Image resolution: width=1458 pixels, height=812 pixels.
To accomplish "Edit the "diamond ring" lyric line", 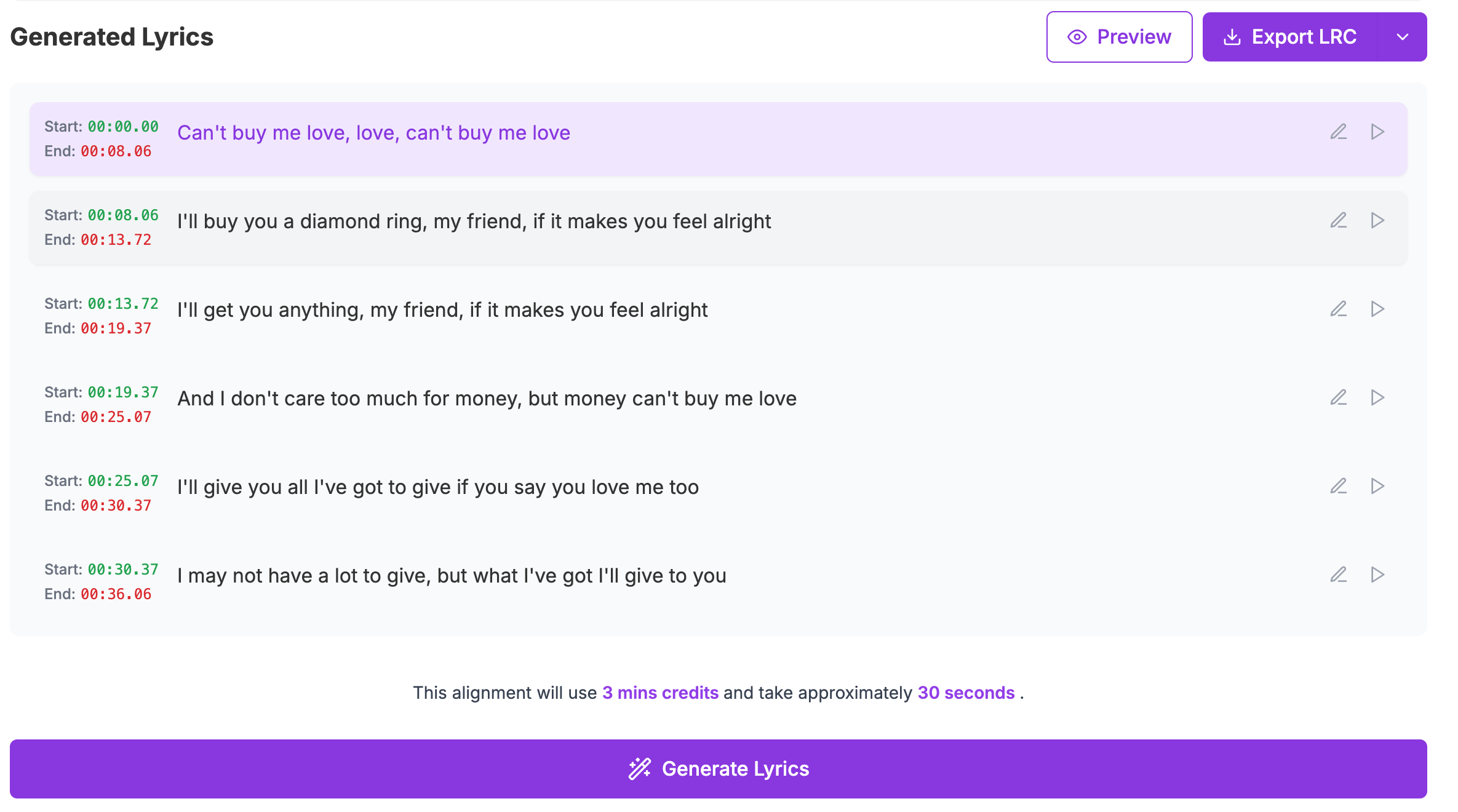I will point(1339,220).
